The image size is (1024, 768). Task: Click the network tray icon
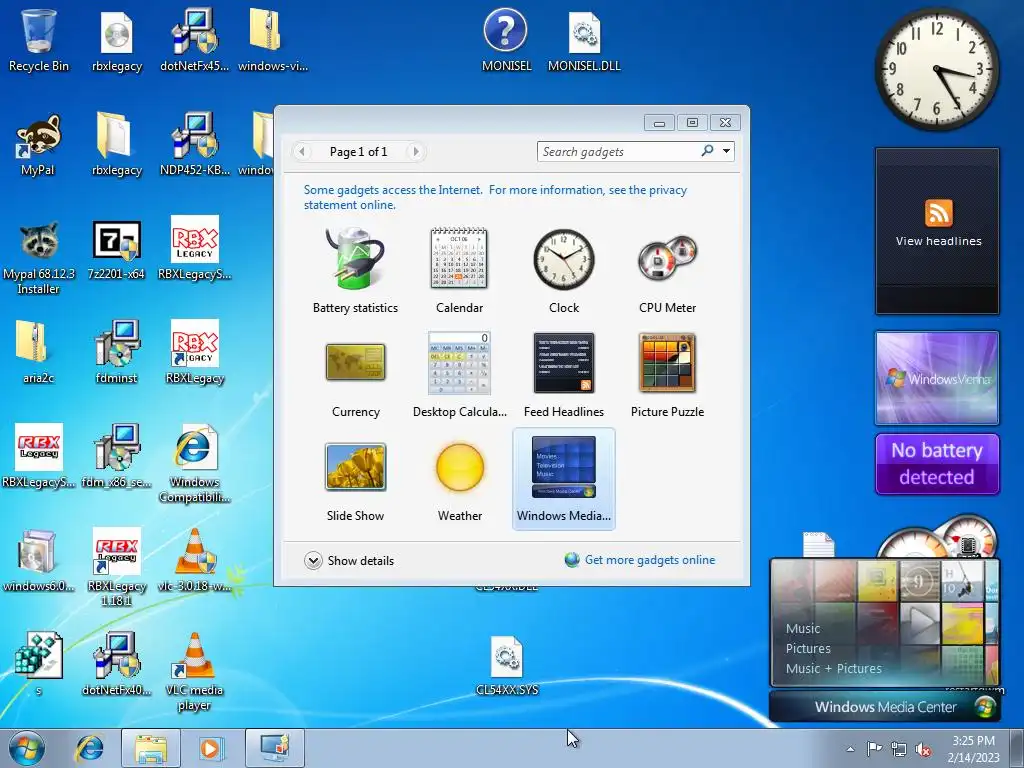point(899,749)
